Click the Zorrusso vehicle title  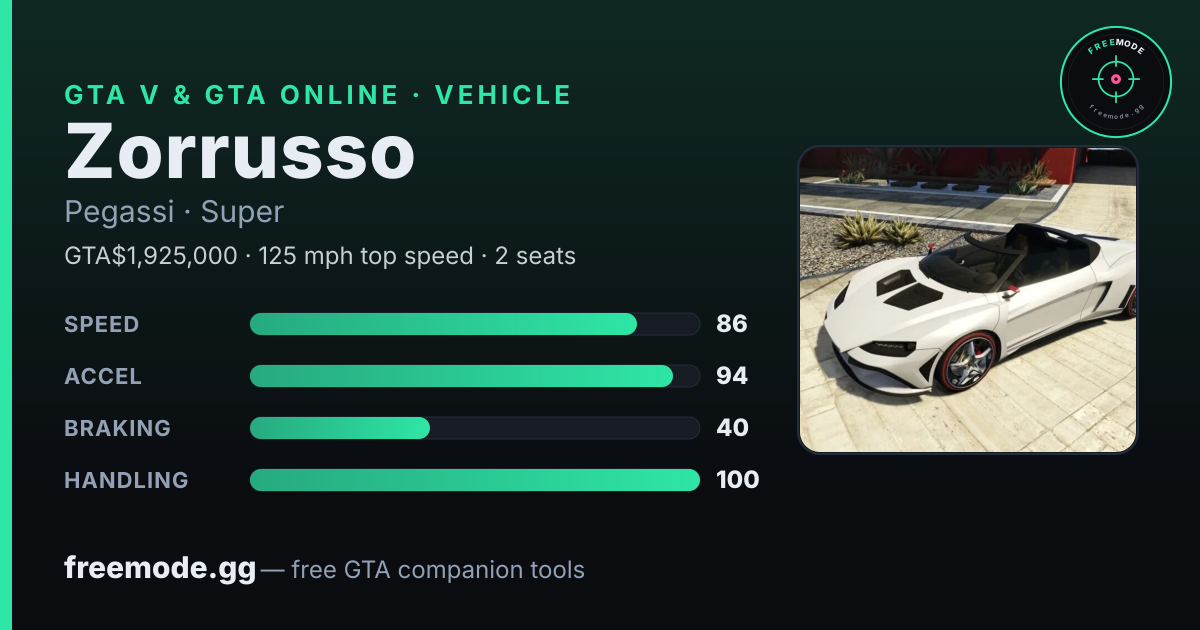point(240,152)
